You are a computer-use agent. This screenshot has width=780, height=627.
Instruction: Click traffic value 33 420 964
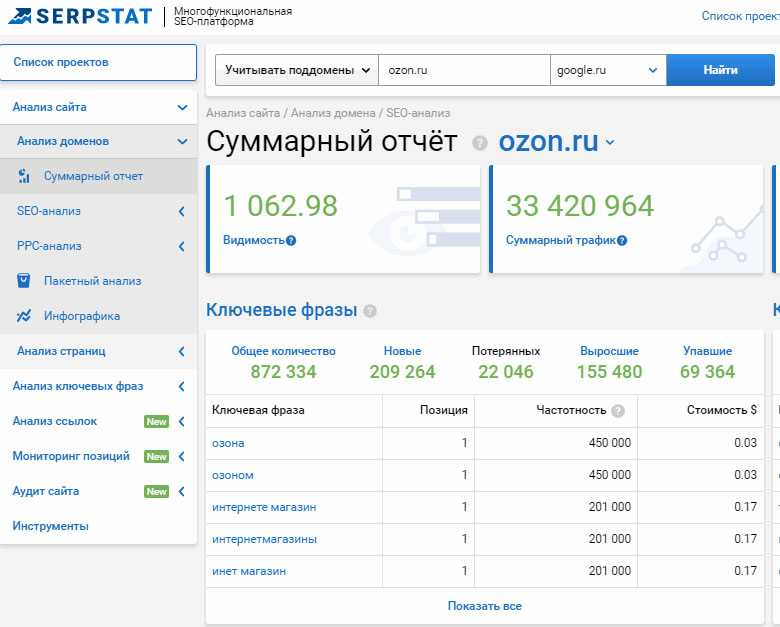pyautogui.click(x=580, y=206)
